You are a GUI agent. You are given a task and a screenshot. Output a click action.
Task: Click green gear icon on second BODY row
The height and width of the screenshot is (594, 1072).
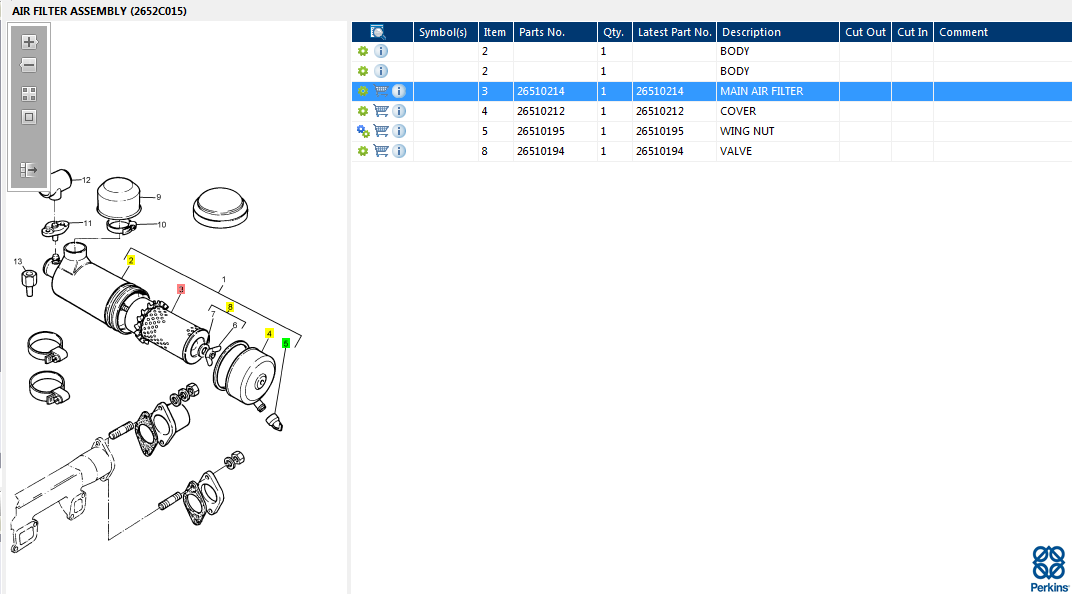pyautogui.click(x=363, y=71)
